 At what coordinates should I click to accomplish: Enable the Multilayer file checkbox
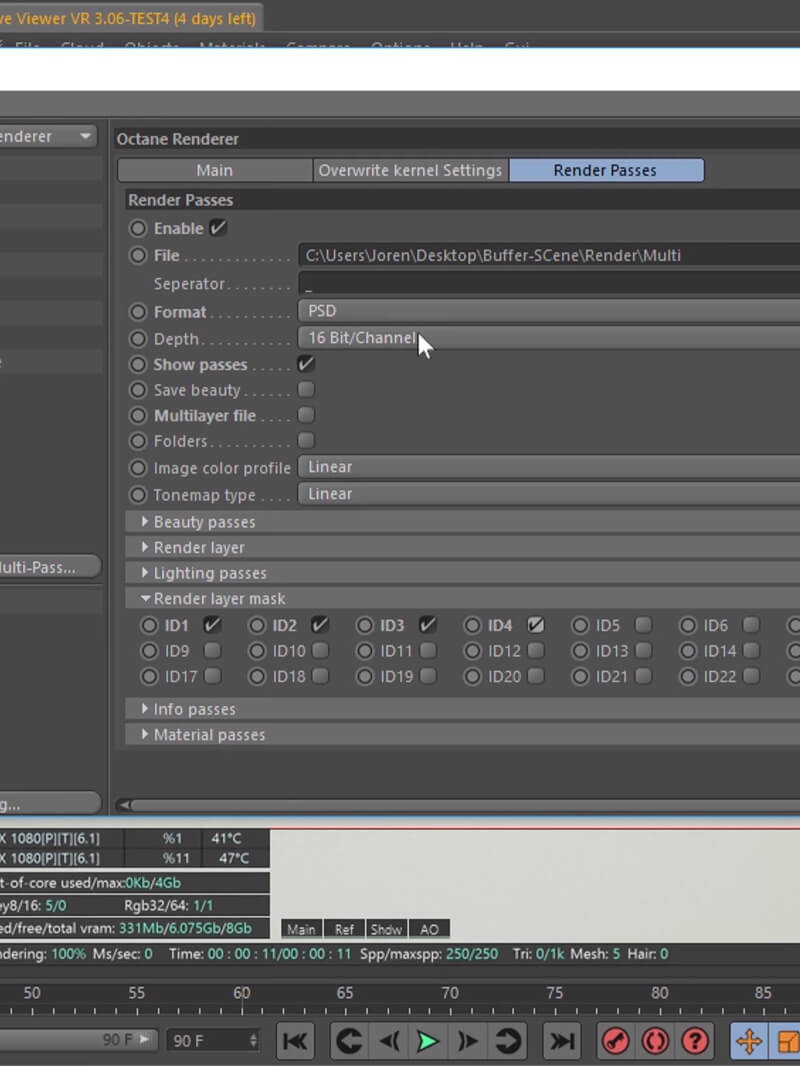(x=306, y=415)
